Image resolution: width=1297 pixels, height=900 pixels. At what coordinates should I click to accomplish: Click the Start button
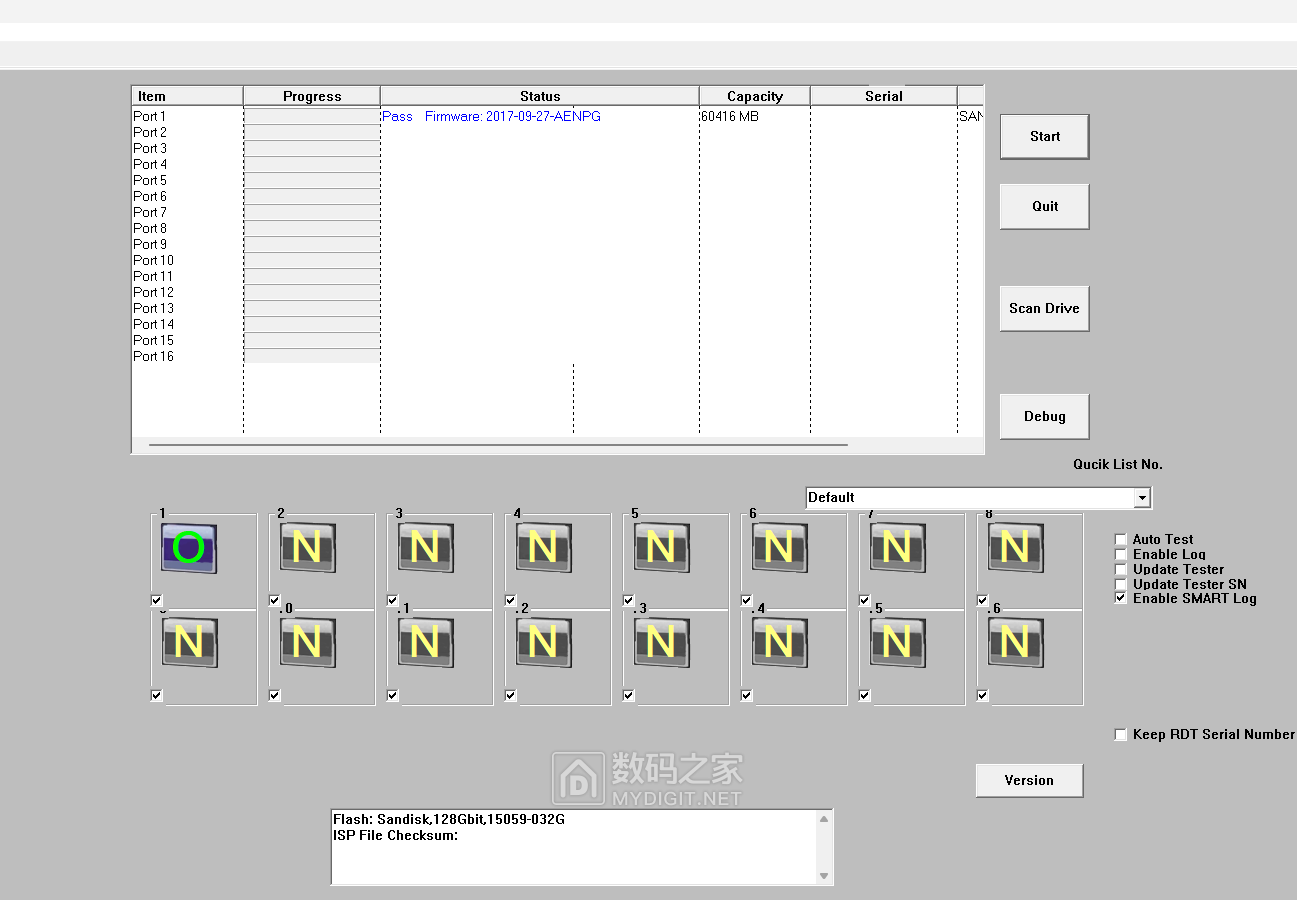coord(1045,137)
